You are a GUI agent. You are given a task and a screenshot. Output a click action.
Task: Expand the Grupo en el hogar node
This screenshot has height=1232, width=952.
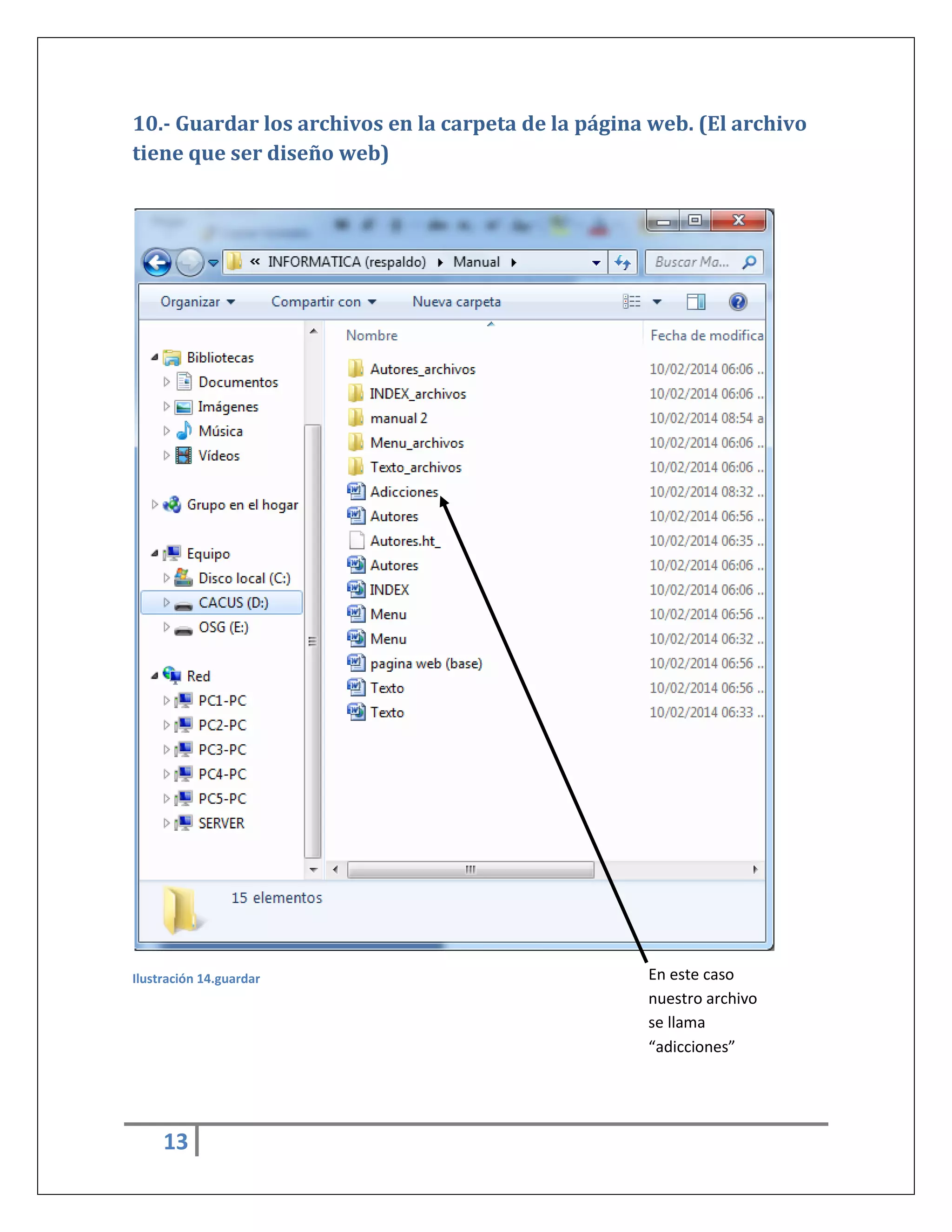tap(154, 504)
